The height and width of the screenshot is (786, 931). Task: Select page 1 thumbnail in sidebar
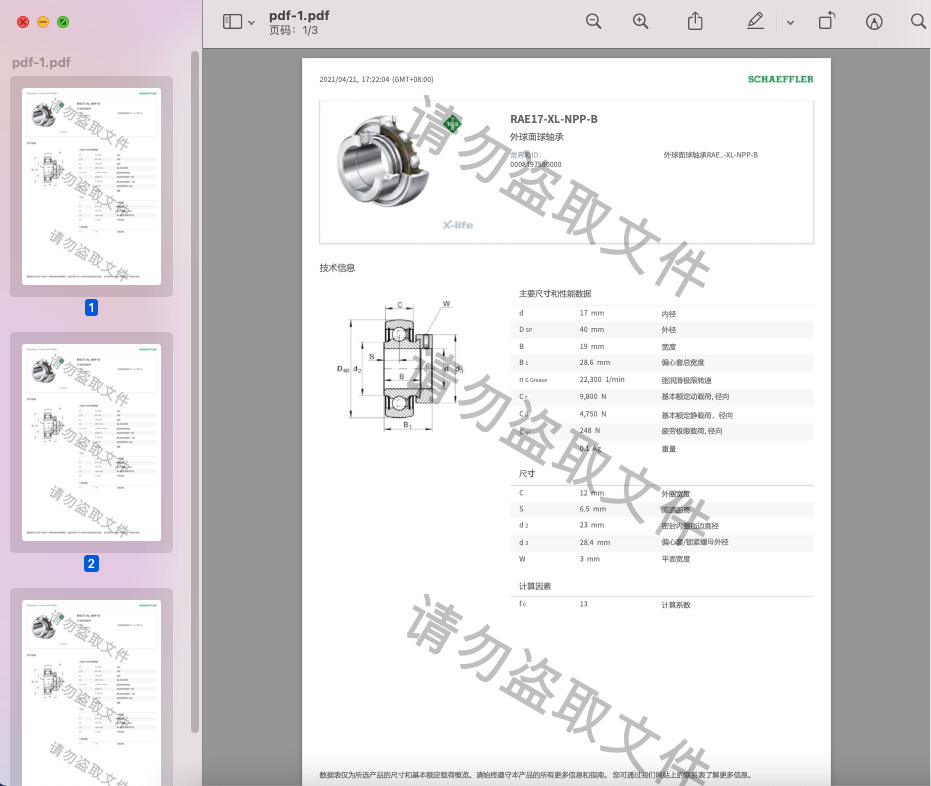91,186
